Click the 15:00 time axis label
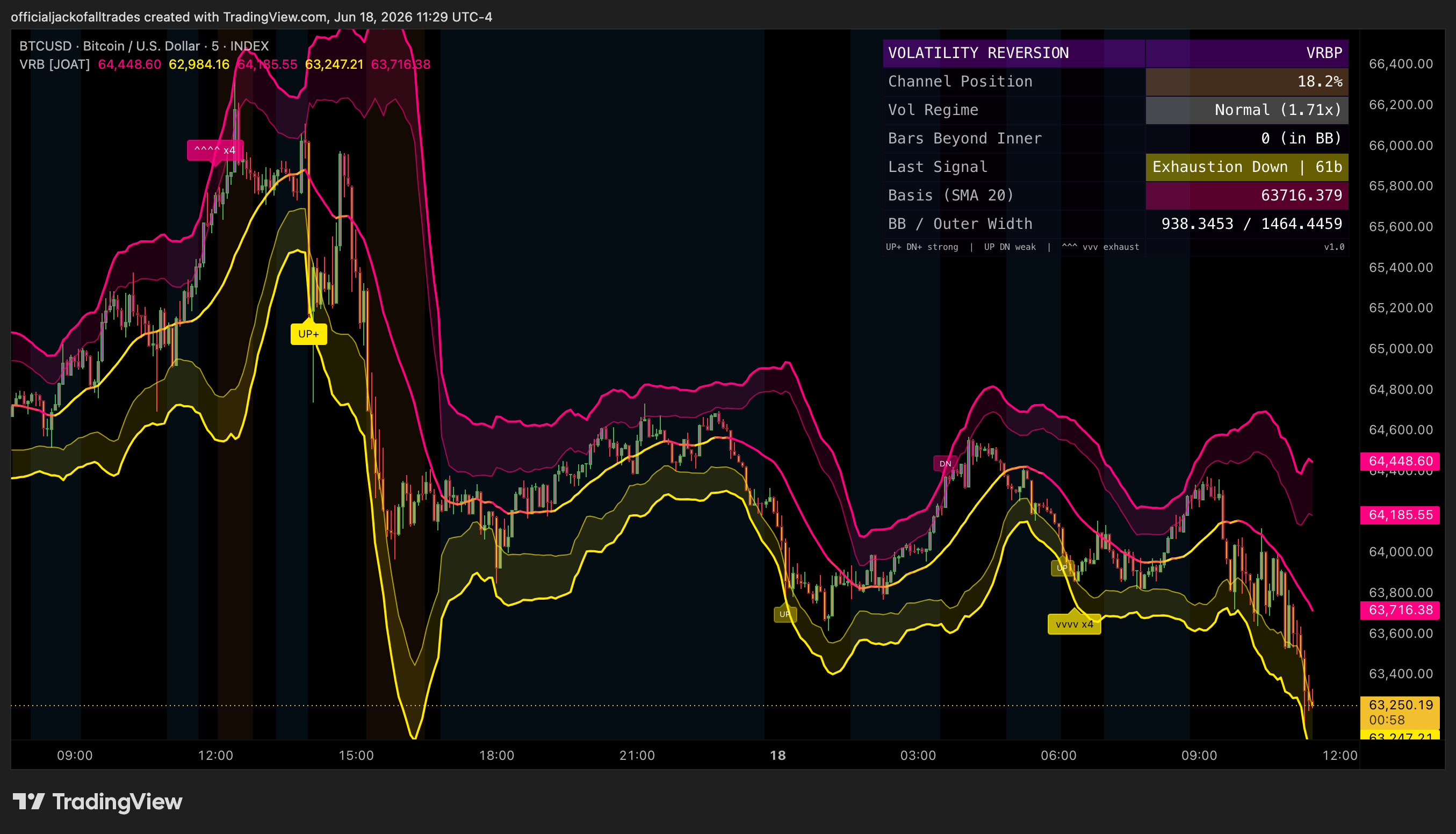 (x=356, y=756)
